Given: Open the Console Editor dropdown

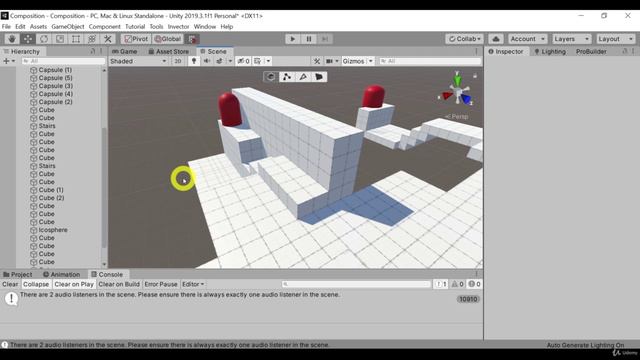Looking at the screenshot, I should point(193,284).
